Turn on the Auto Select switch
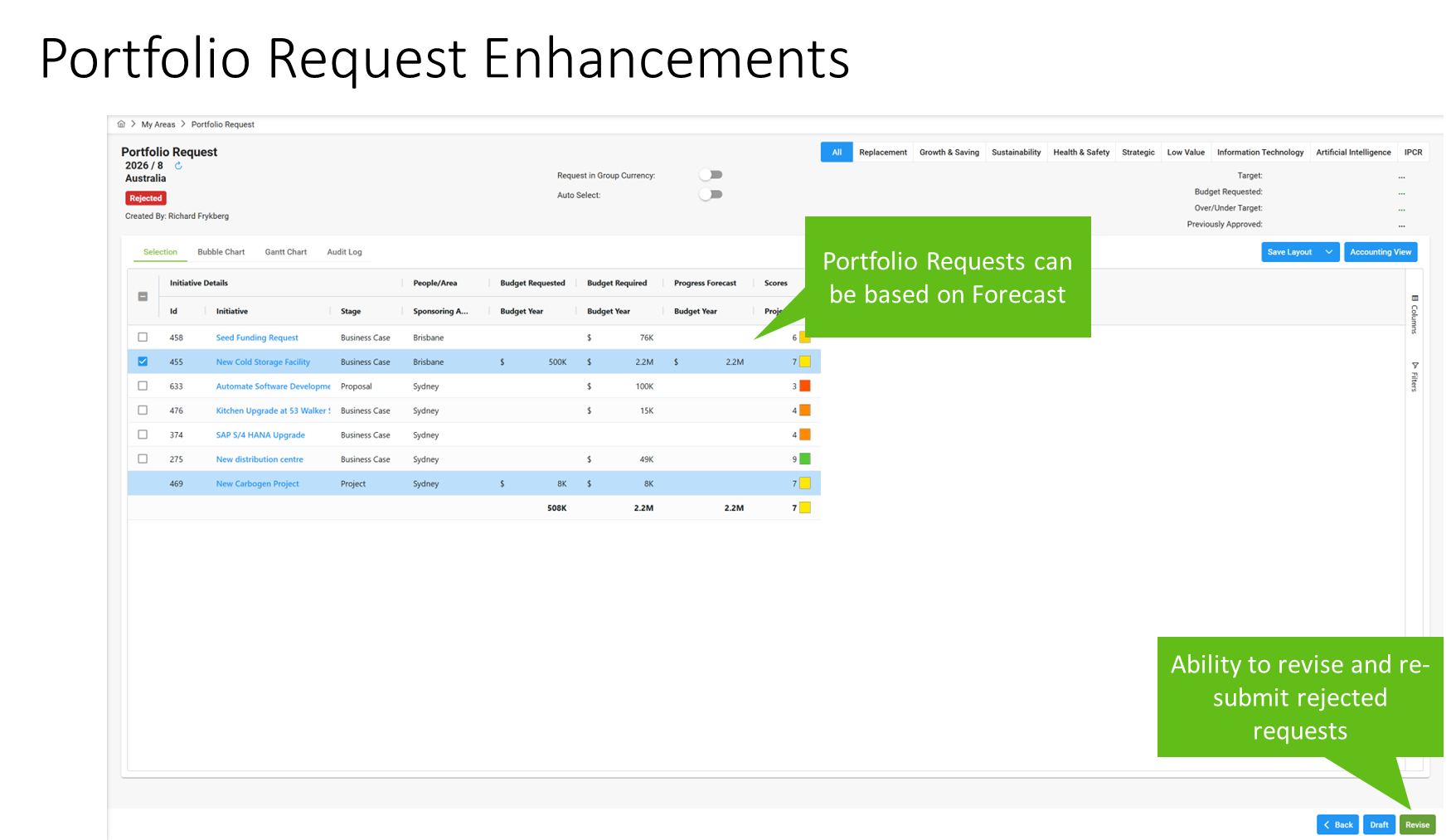Viewport: 1456px width, 840px height. 711,195
